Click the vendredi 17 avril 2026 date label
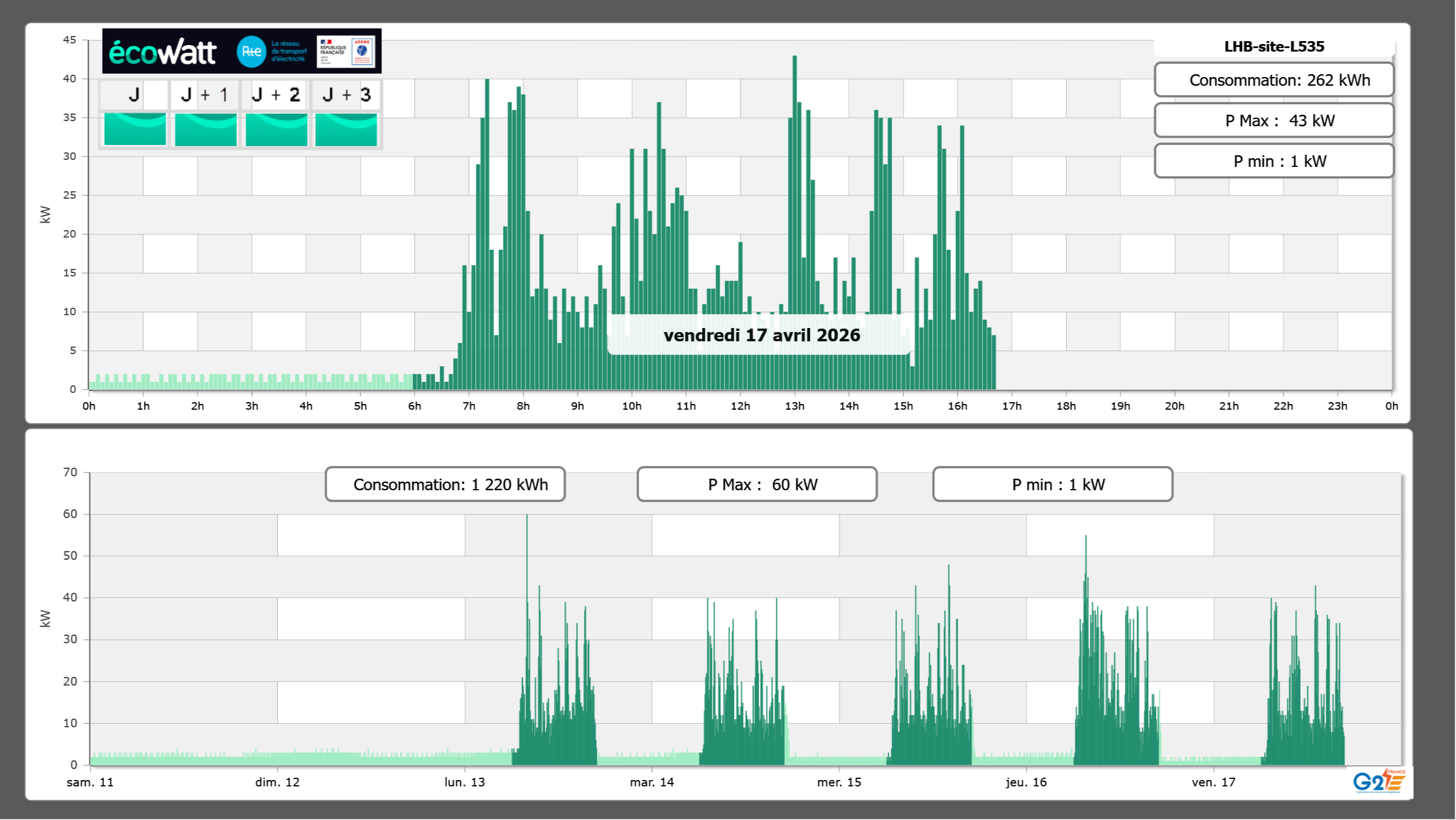The width and height of the screenshot is (1456, 820). pos(761,335)
